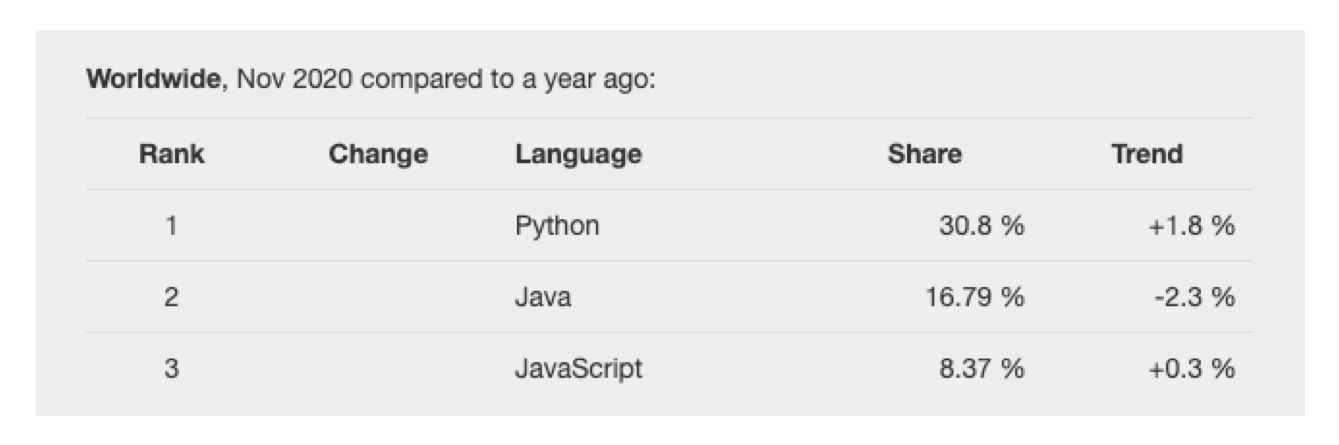Click Java's 16.79 % share value

click(x=971, y=297)
